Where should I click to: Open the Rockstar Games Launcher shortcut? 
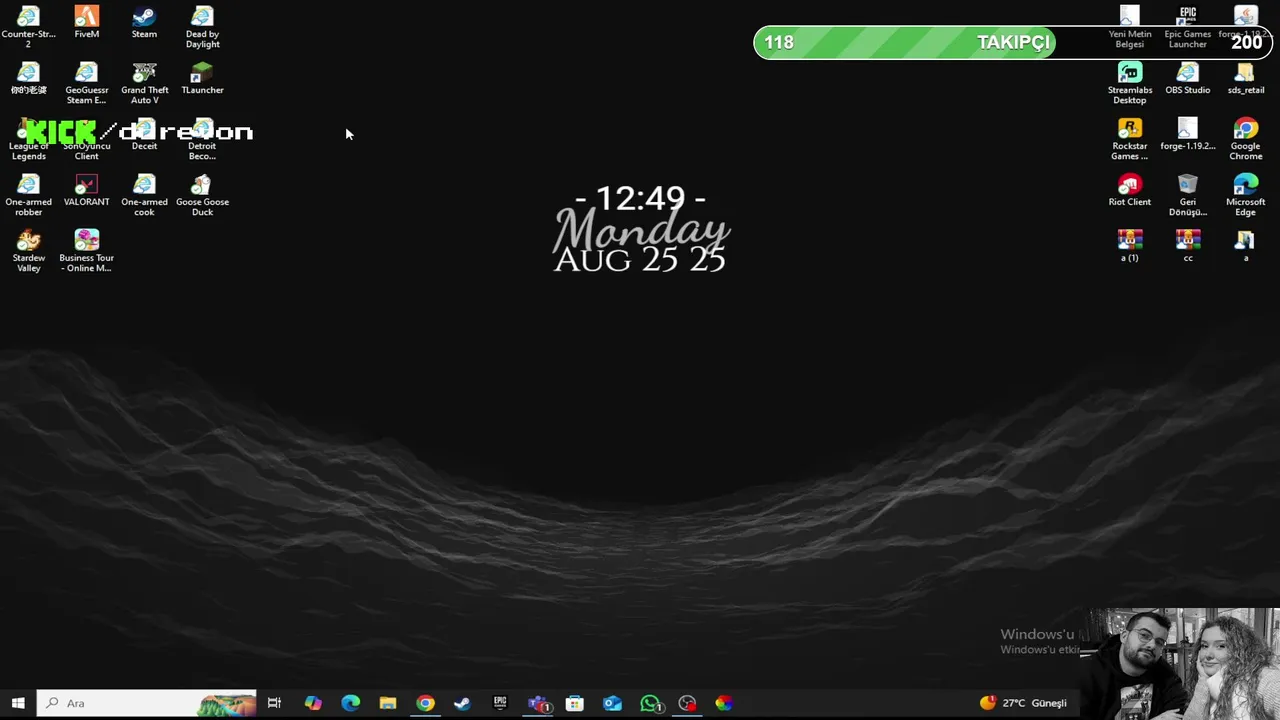[x=1130, y=139]
